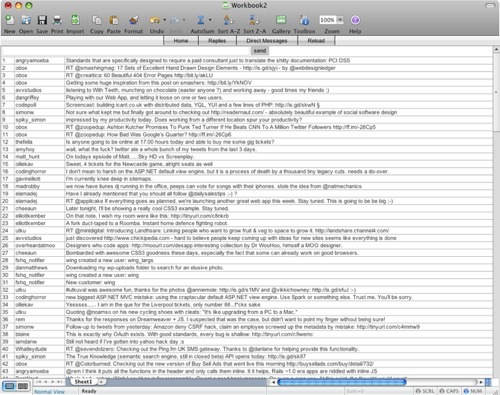Click the Import icon
Screen dimensions: 500x395
[x=75, y=20]
